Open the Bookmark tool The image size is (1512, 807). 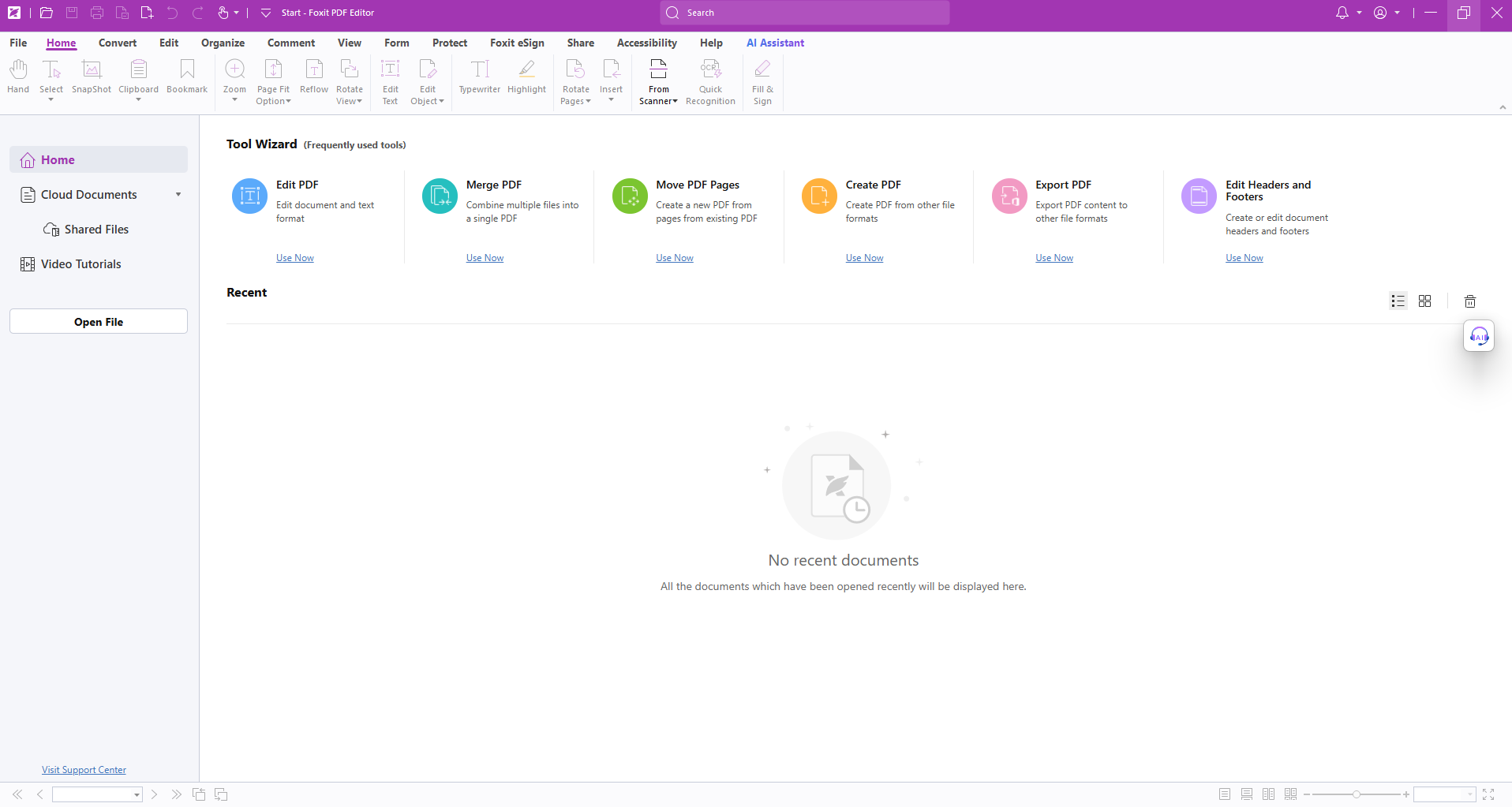pos(187,77)
